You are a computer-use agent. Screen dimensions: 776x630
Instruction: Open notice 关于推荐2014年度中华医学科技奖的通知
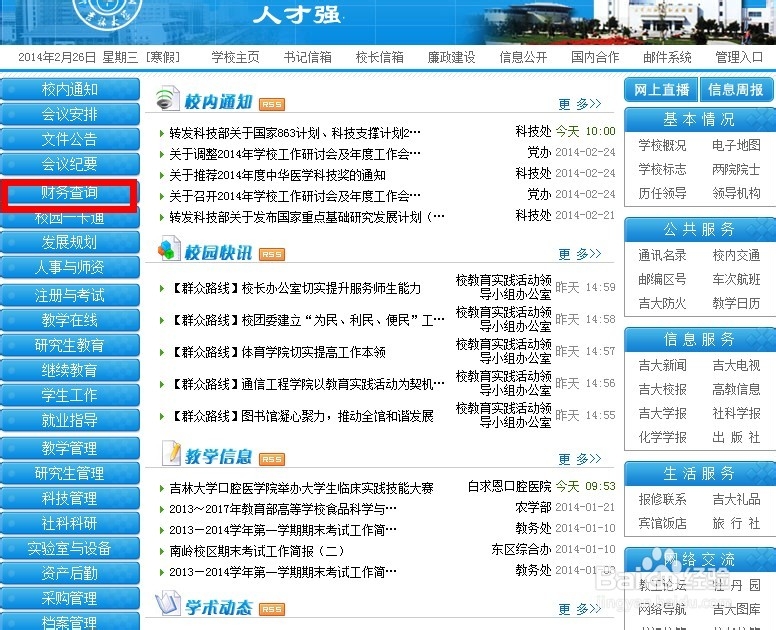click(x=277, y=175)
